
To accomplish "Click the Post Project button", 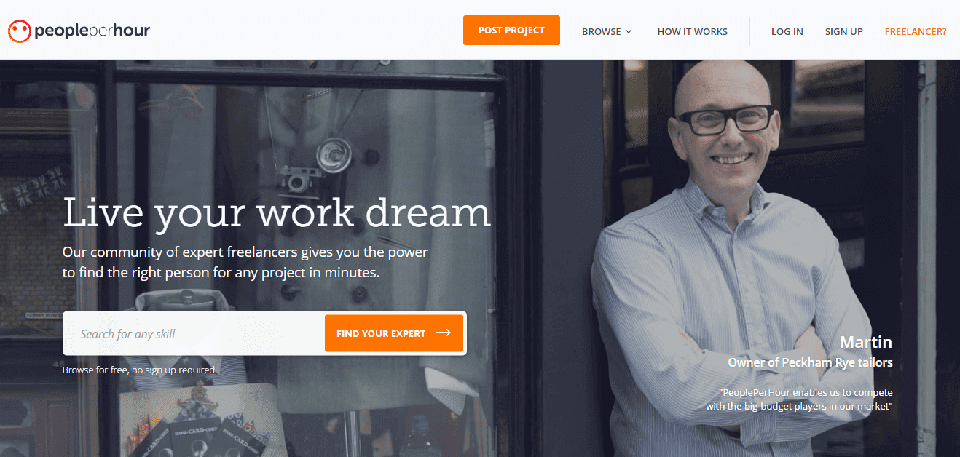I will (x=511, y=30).
